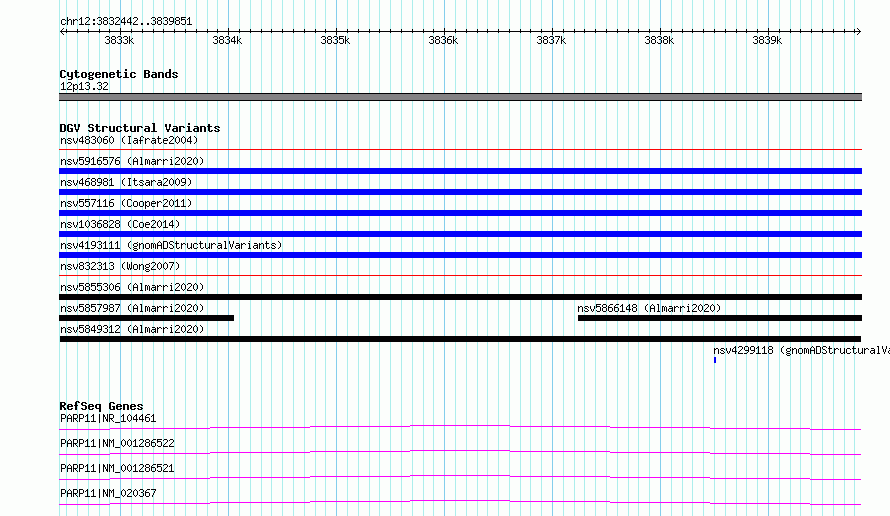Select nsv5866148 (Almarri2020) label

(649, 308)
